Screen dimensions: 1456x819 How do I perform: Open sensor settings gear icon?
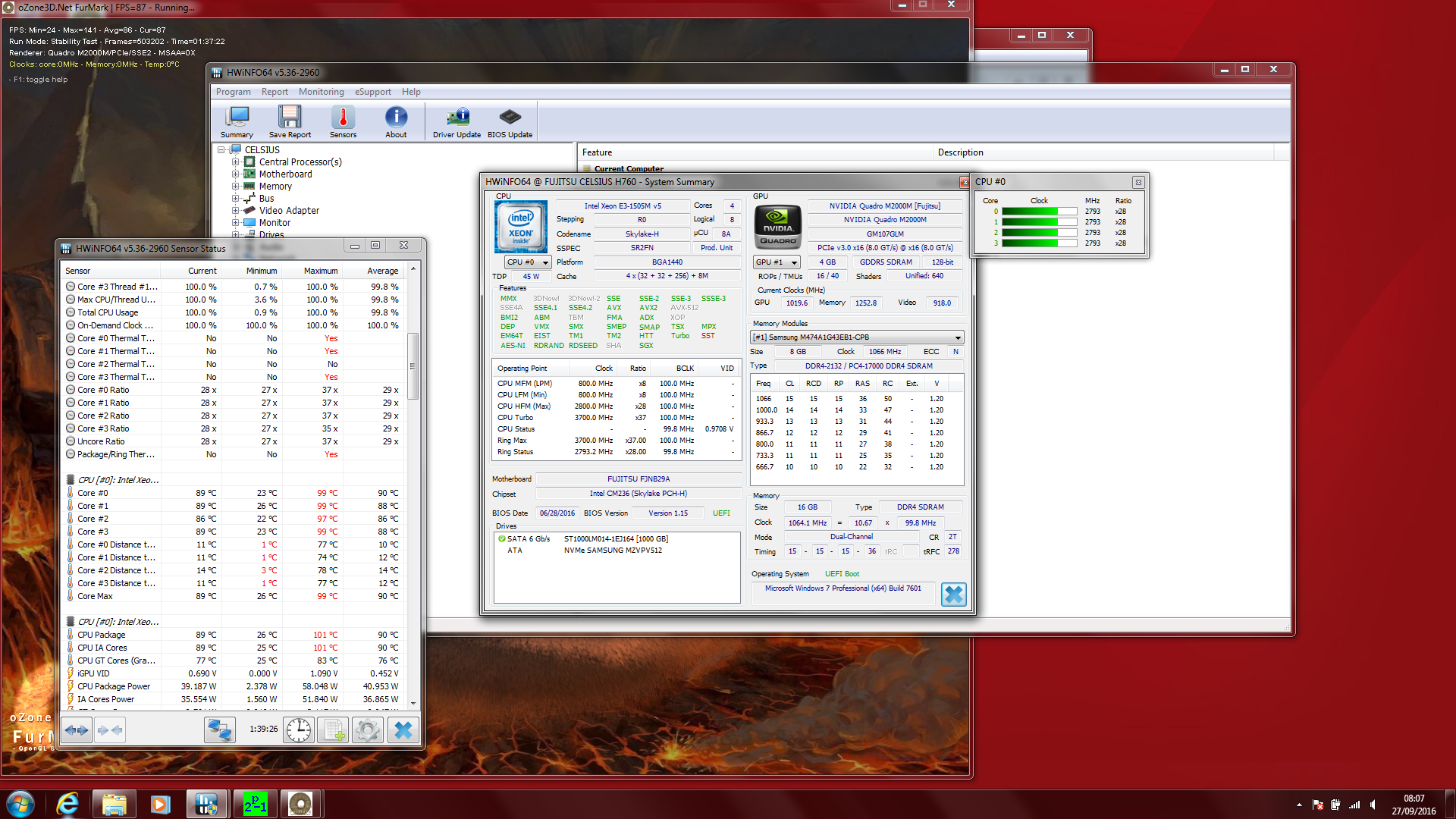368,730
